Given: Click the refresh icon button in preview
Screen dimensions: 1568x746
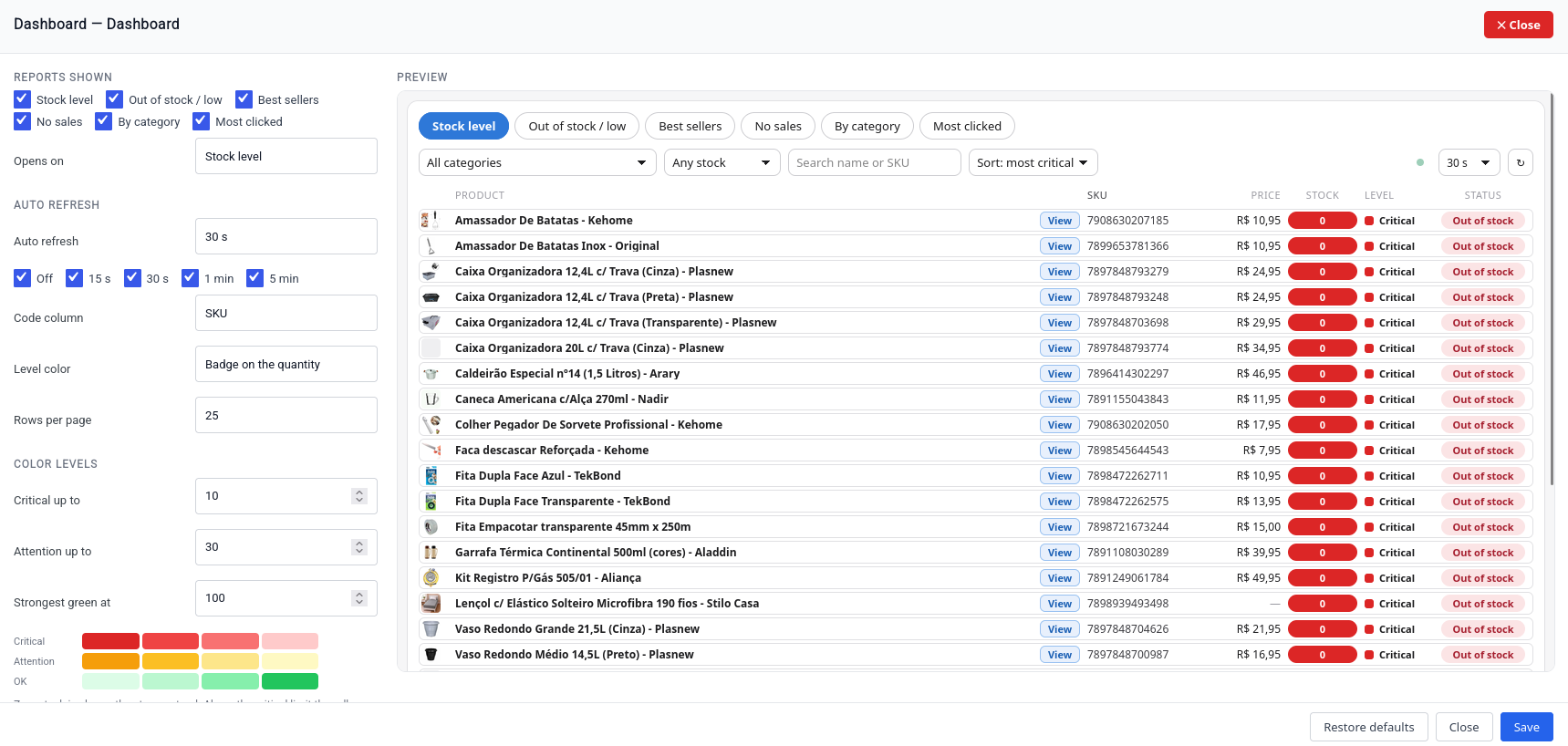Looking at the screenshot, I should tap(1520, 162).
